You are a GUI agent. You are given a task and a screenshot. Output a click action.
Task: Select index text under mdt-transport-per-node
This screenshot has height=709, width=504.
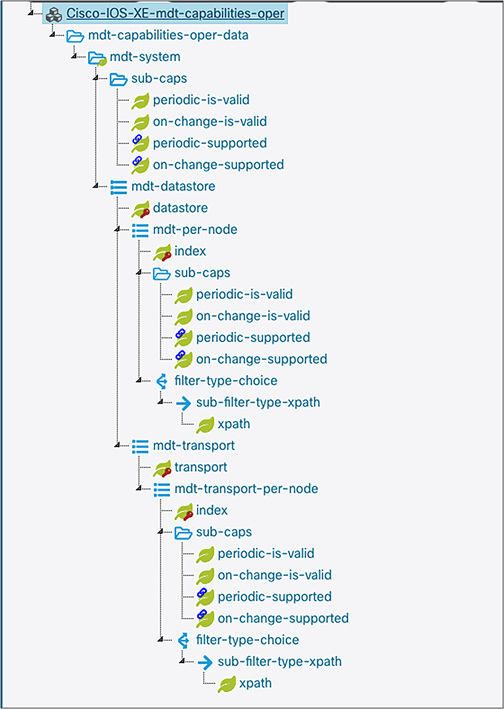(x=212, y=510)
